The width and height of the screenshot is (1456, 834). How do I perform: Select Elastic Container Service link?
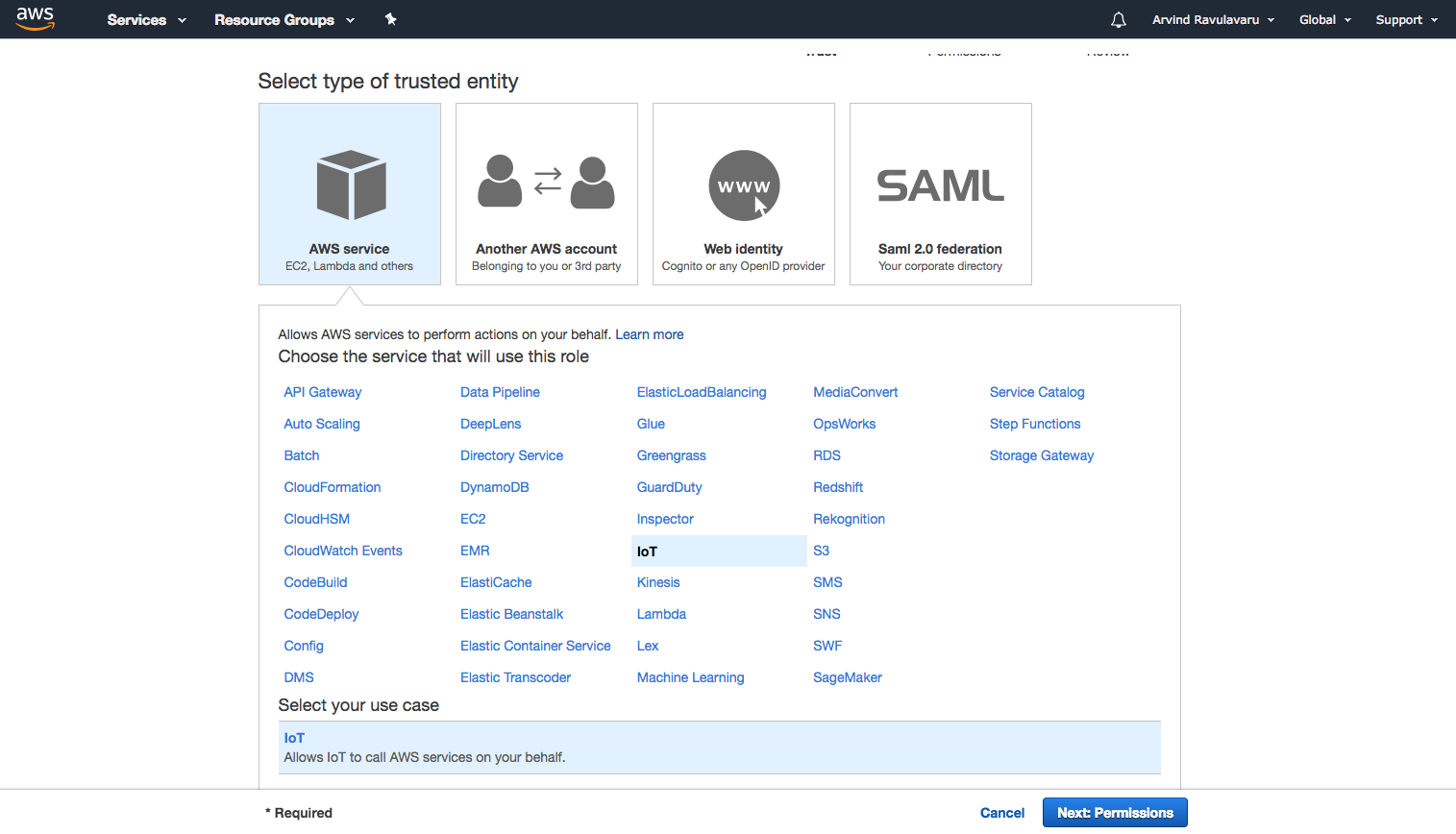[535, 646]
